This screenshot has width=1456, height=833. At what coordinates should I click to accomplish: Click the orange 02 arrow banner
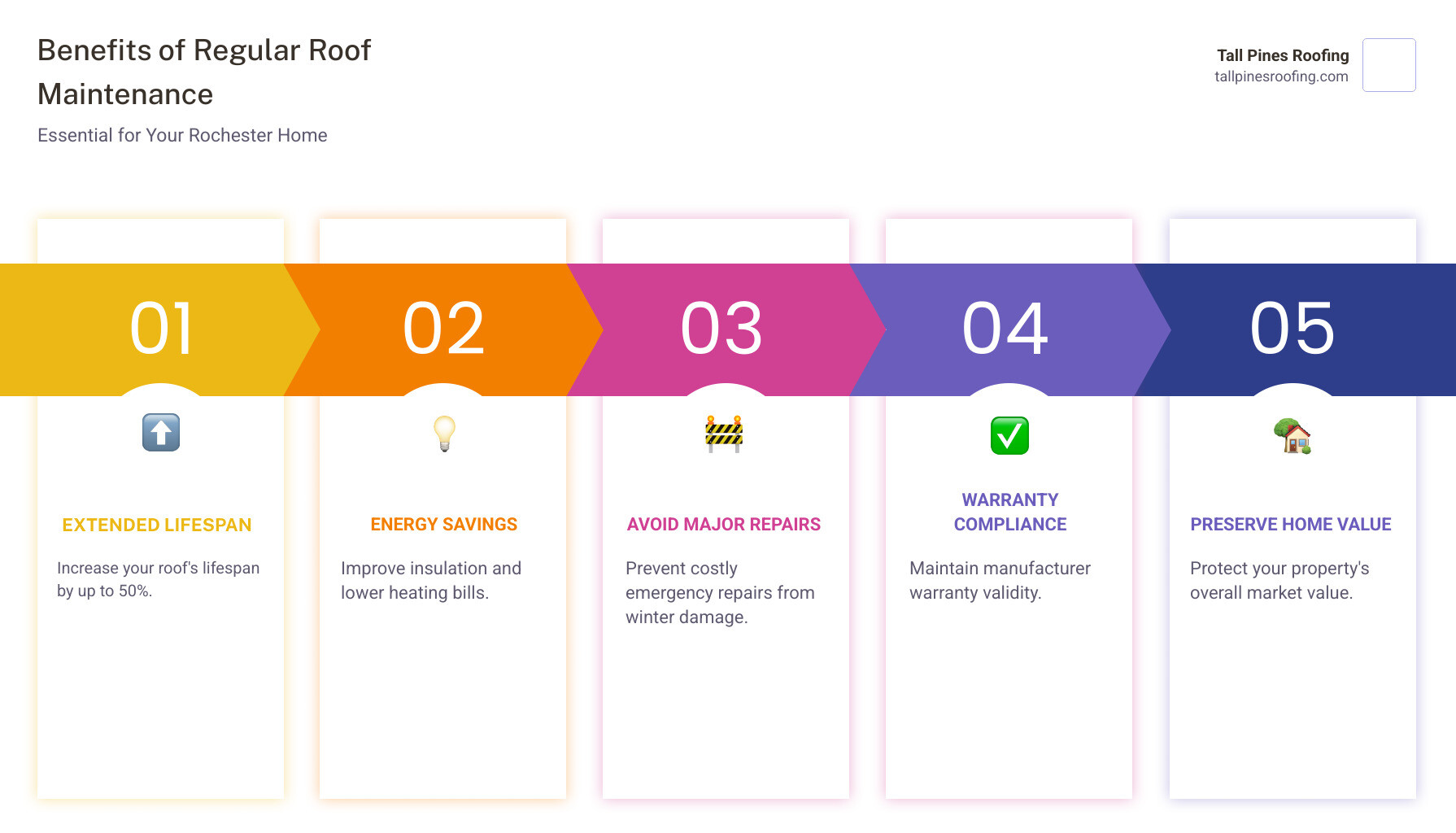click(444, 329)
